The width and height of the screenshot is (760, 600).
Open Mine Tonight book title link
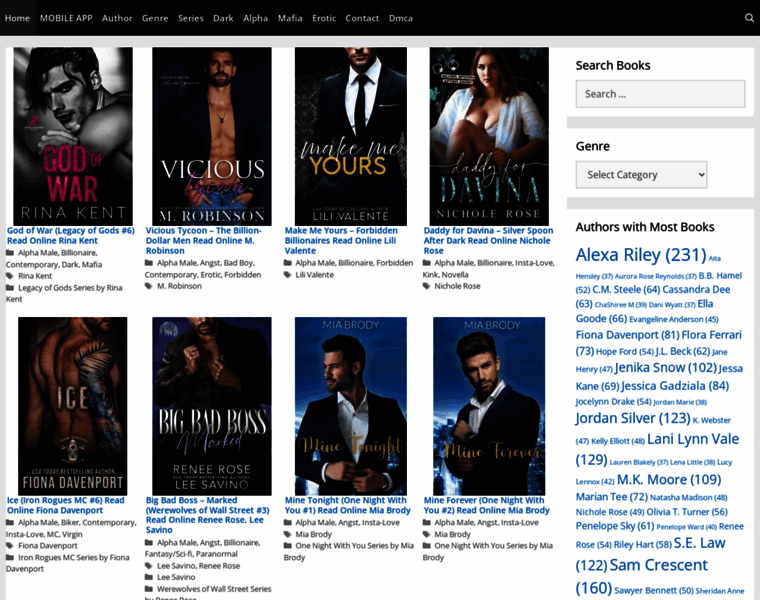click(345, 505)
